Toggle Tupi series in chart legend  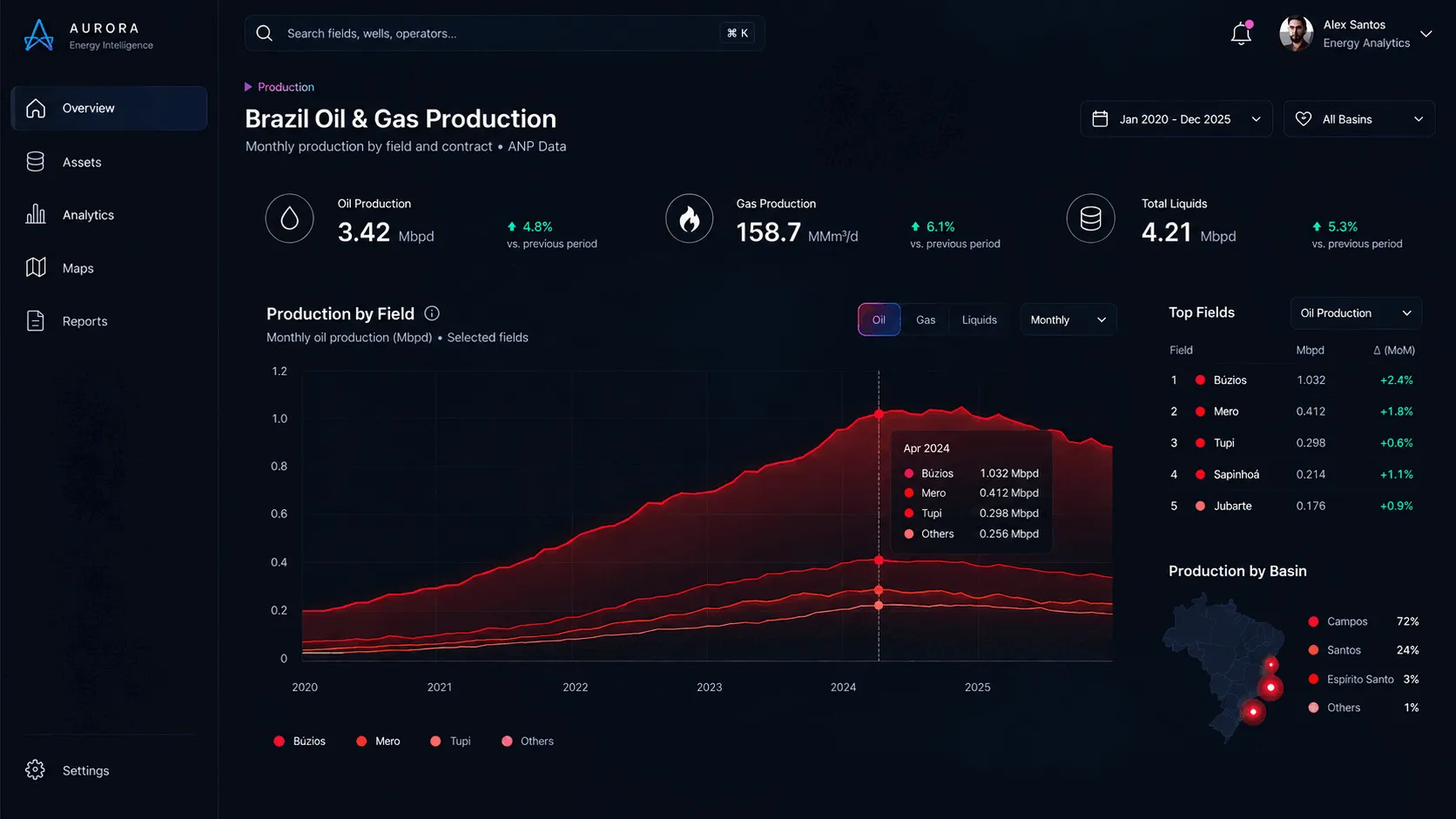pyautogui.click(x=450, y=742)
